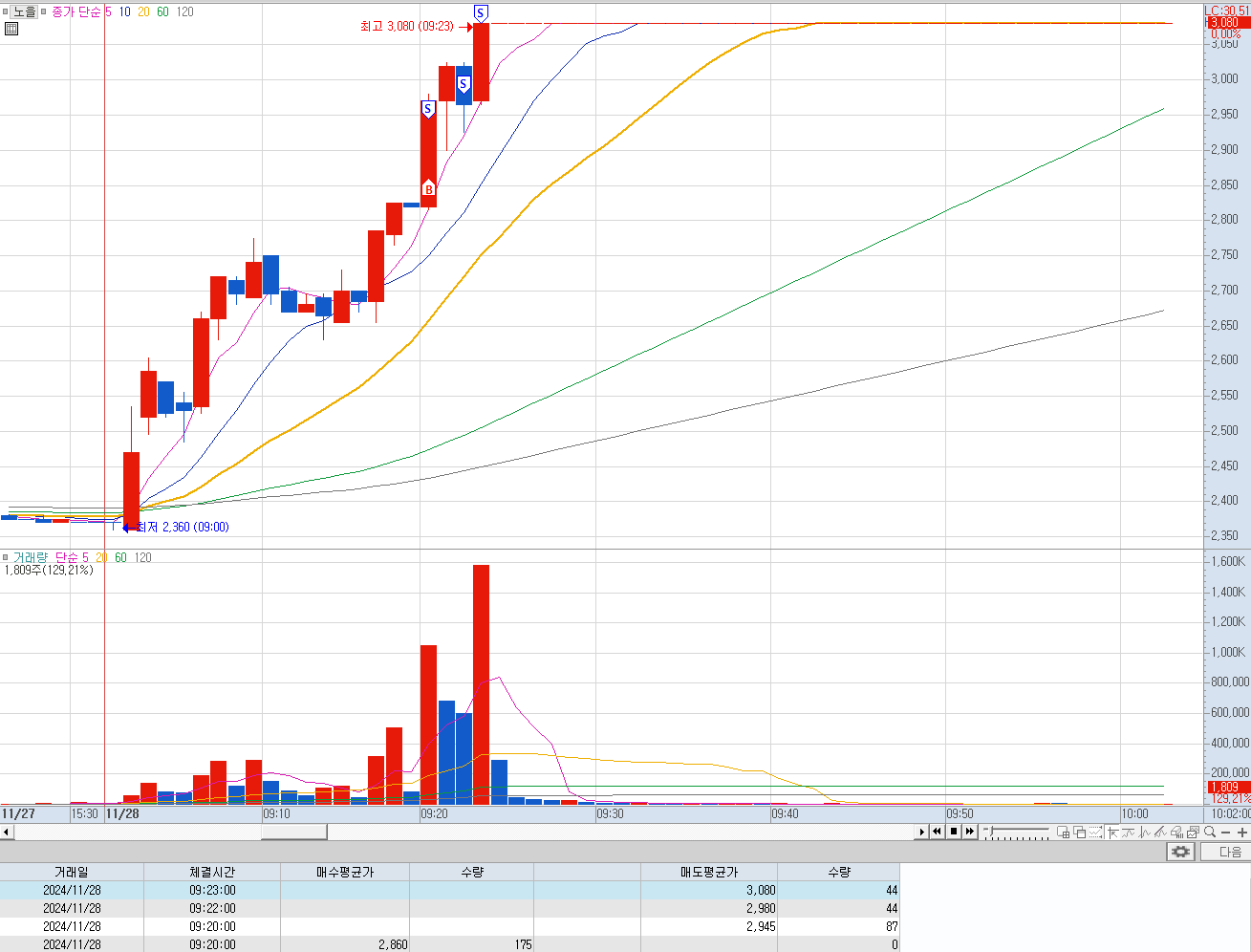Image resolution: width=1251 pixels, height=952 pixels.
Task: Zoom out chart with minus icon
Action: [1225, 833]
